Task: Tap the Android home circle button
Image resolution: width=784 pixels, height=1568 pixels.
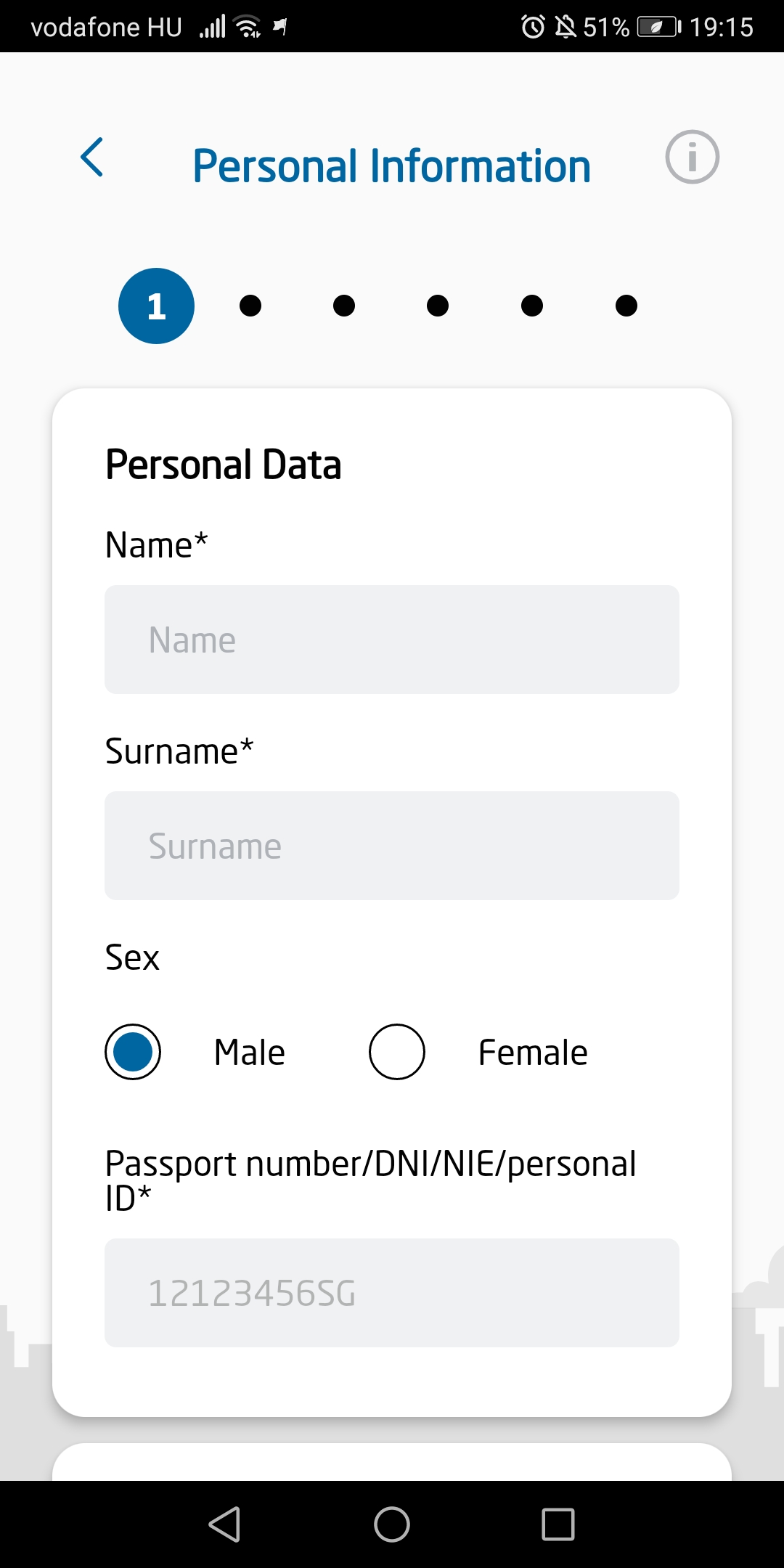Action: (392, 1524)
